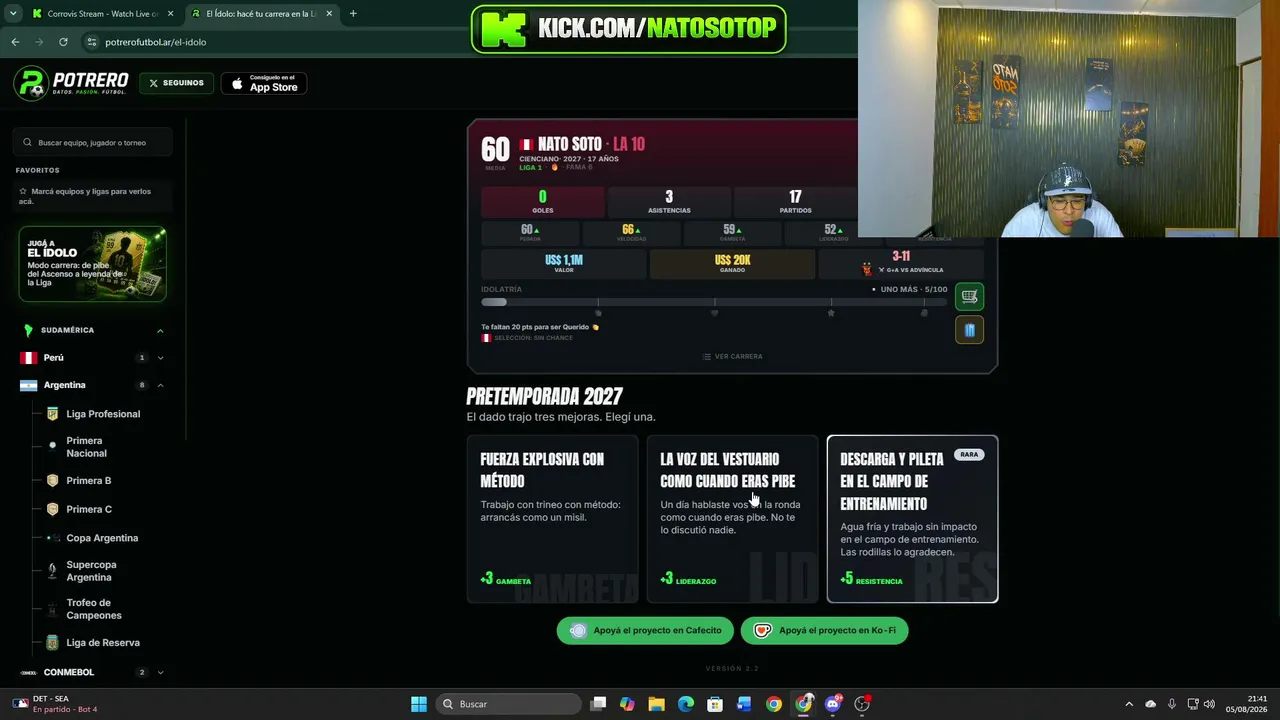1280x720 pixels.
Task: Open Microsoft Edge from the taskbar
Action: point(685,704)
